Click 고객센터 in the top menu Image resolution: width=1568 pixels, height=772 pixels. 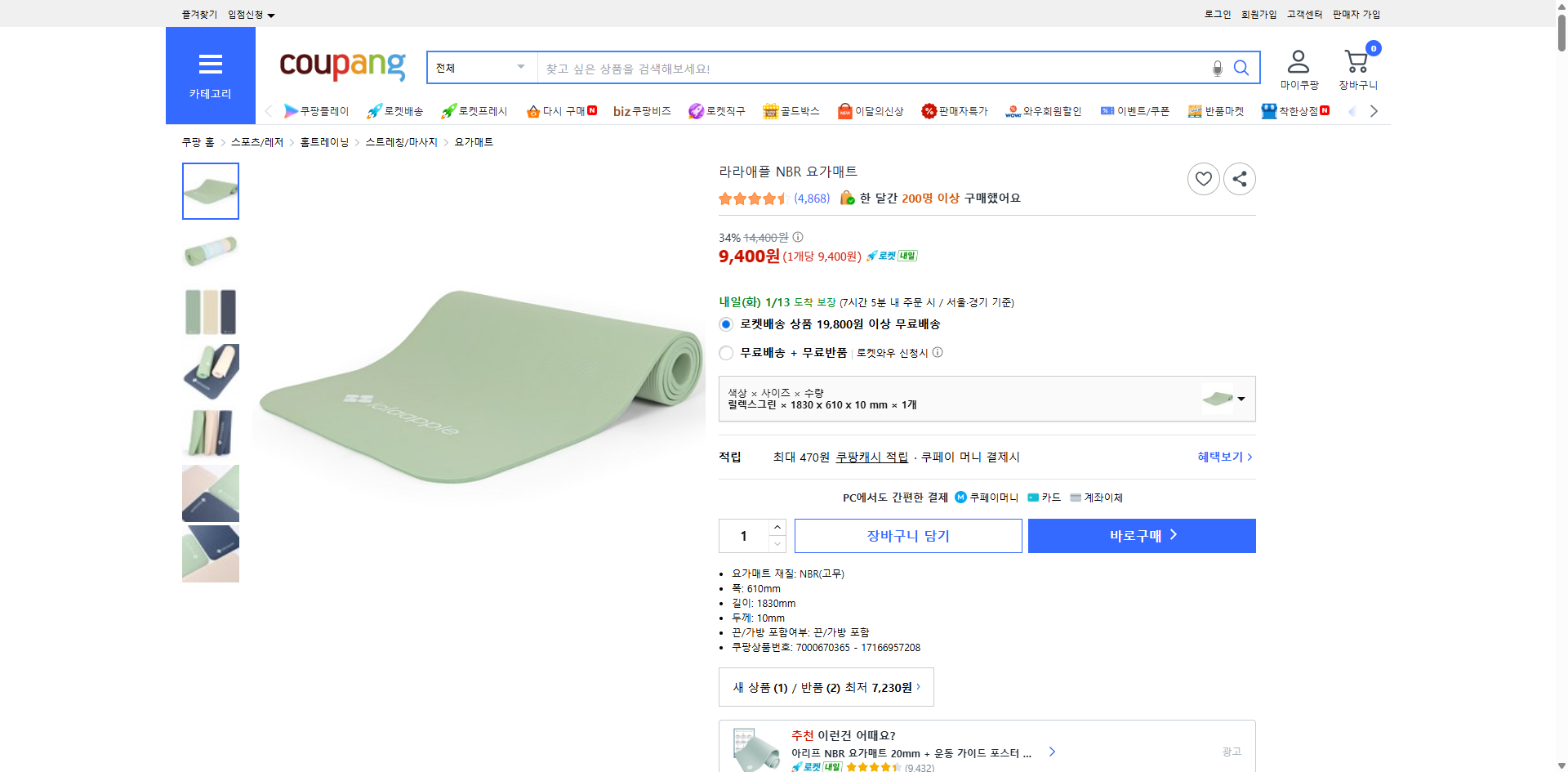pos(1303,13)
